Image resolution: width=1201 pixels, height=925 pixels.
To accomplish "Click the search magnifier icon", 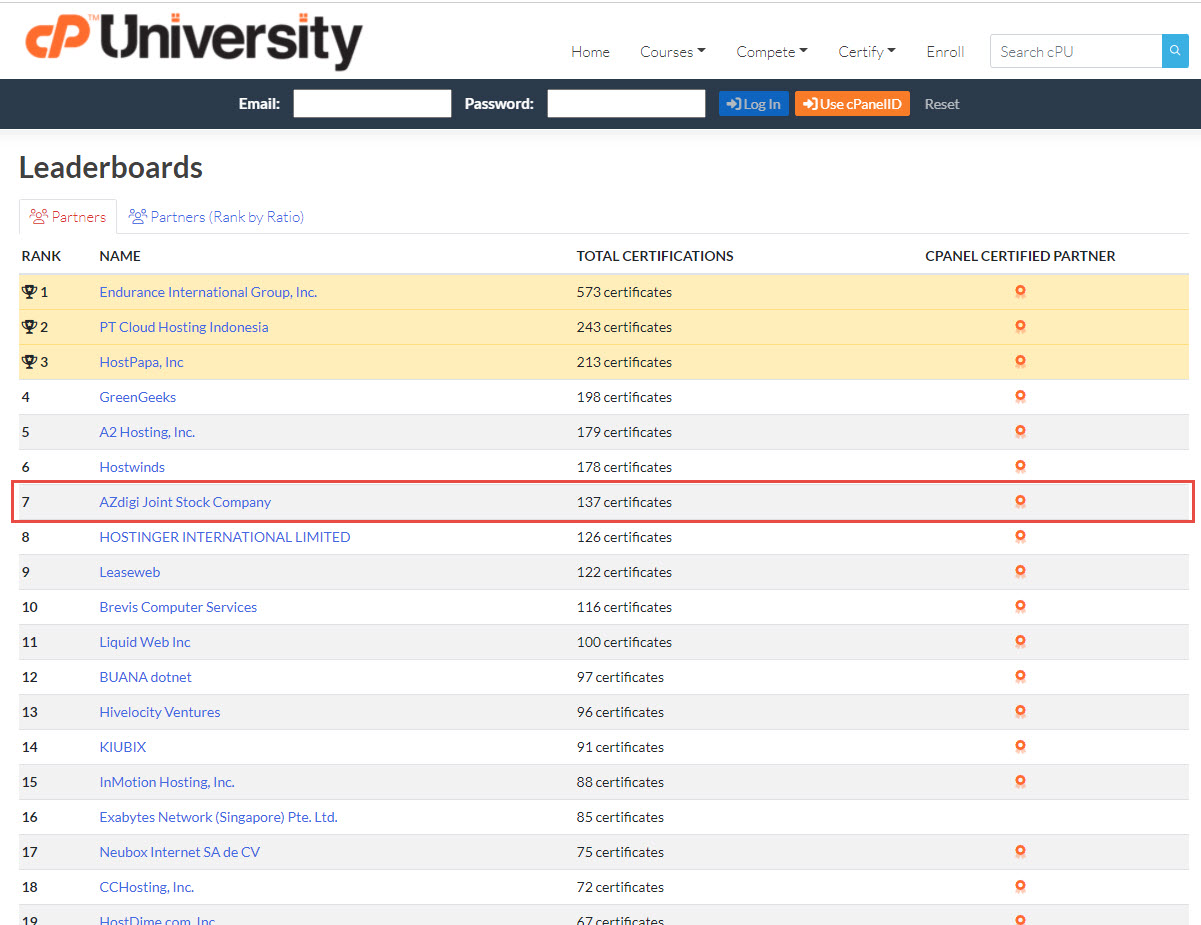I will click(1174, 51).
